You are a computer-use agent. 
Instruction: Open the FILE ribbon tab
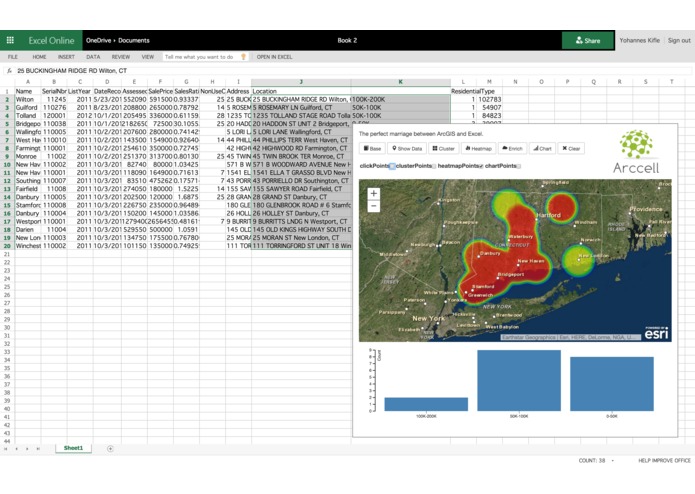[13, 57]
